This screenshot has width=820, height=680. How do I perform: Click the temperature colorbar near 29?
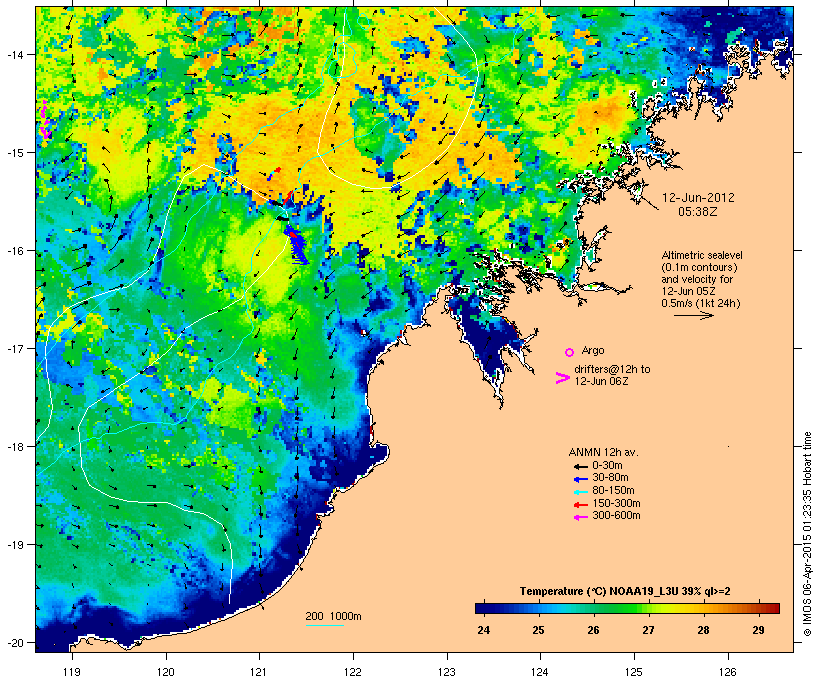(758, 608)
